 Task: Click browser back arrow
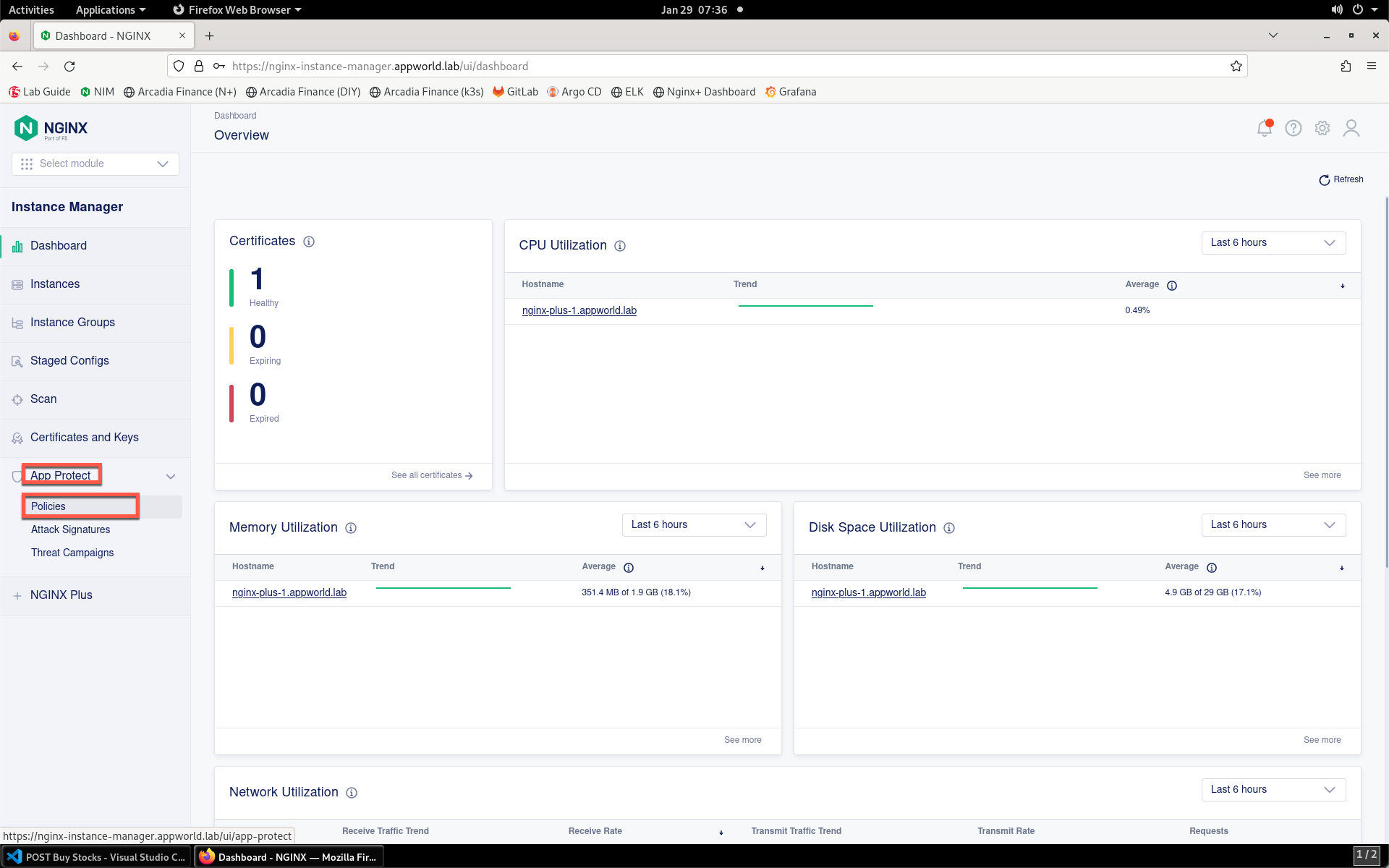17,67
